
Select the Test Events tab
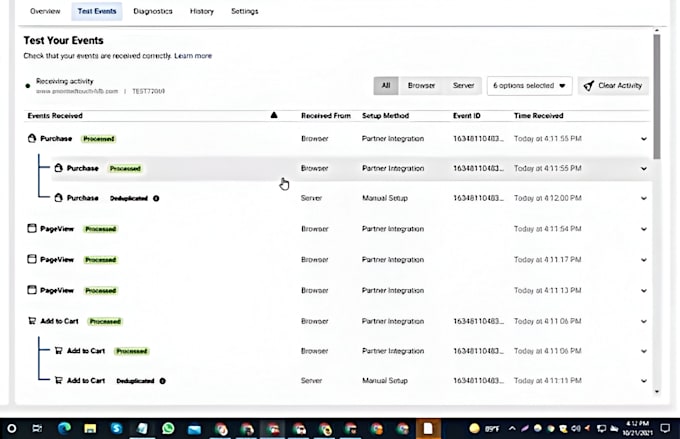click(97, 11)
